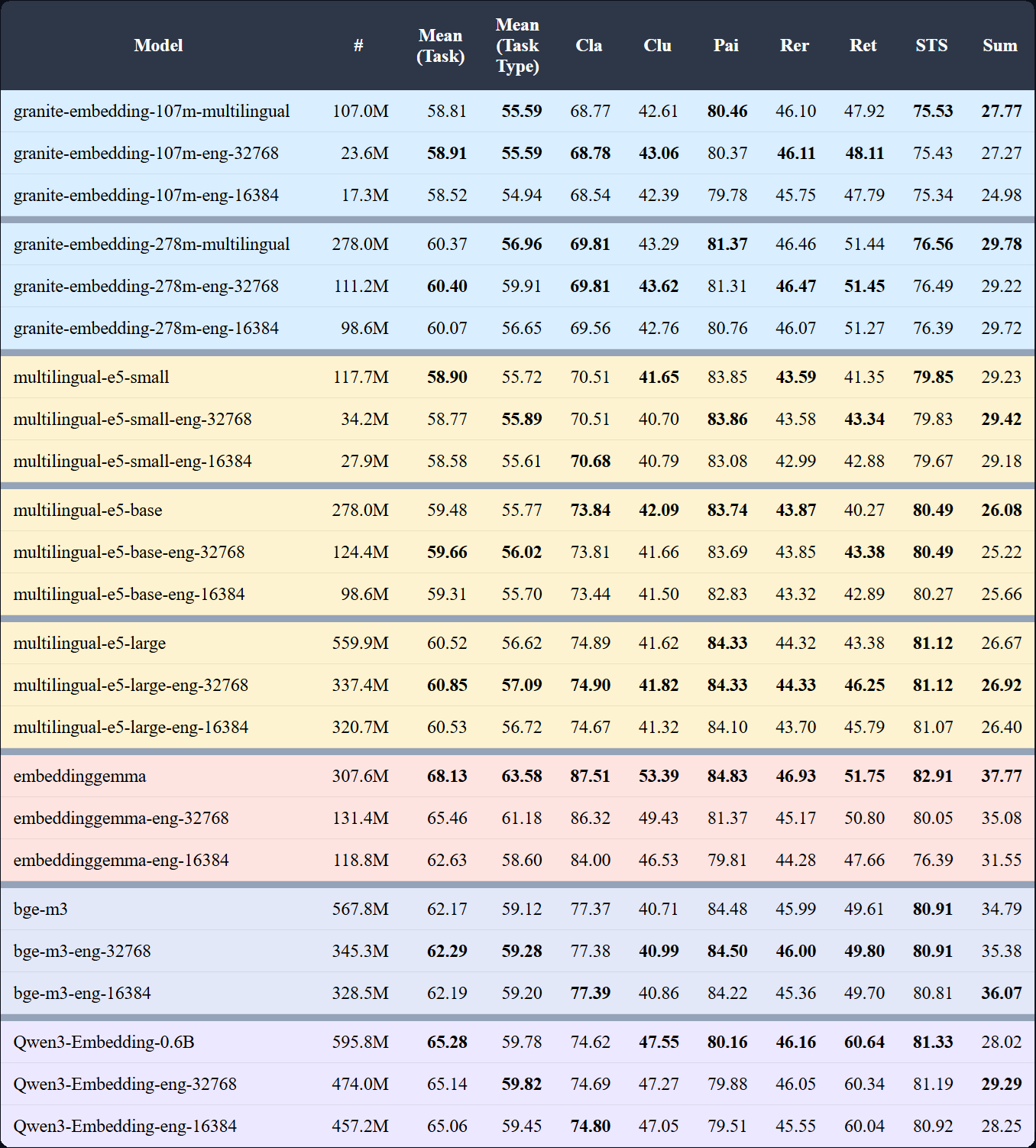Select embeddinggemma-eng-16384 model name

(x=121, y=861)
